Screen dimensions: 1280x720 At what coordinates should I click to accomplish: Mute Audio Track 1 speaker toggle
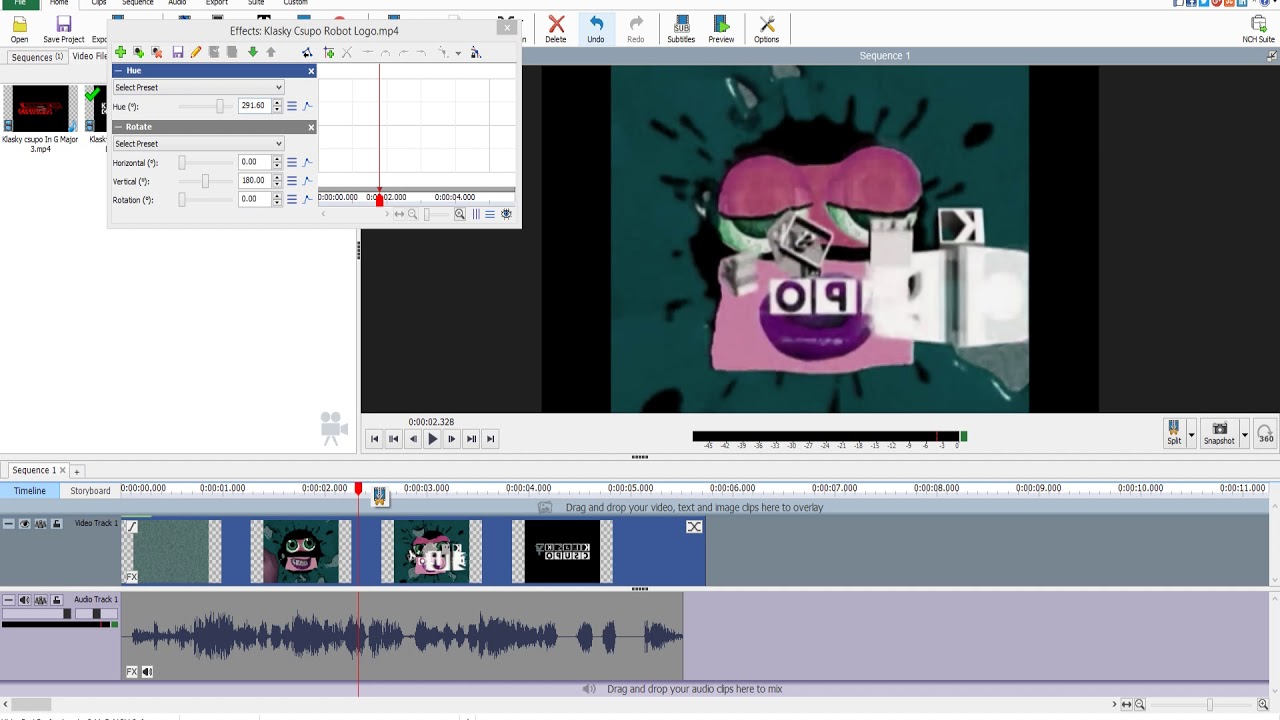click(24, 600)
